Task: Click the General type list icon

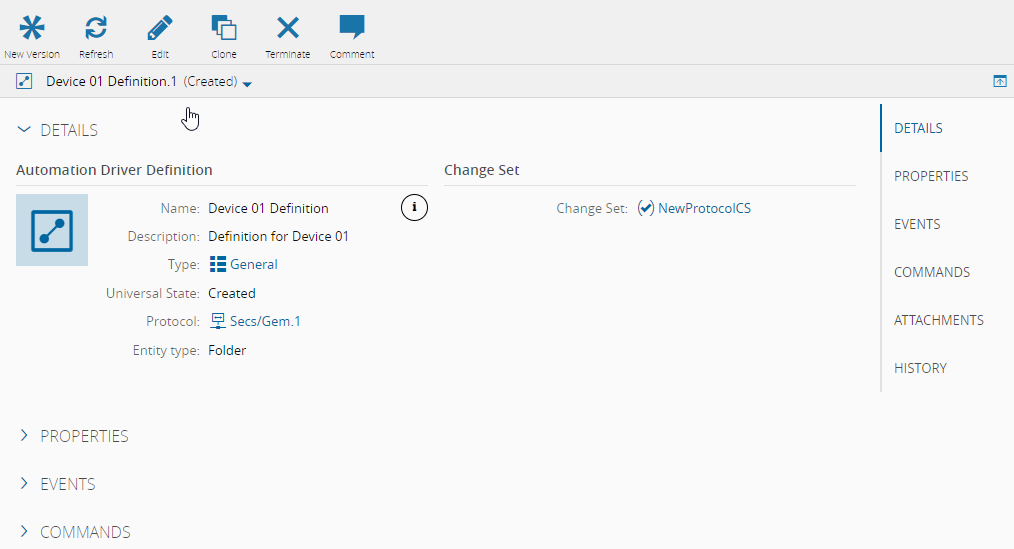Action: [x=218, y=264]
